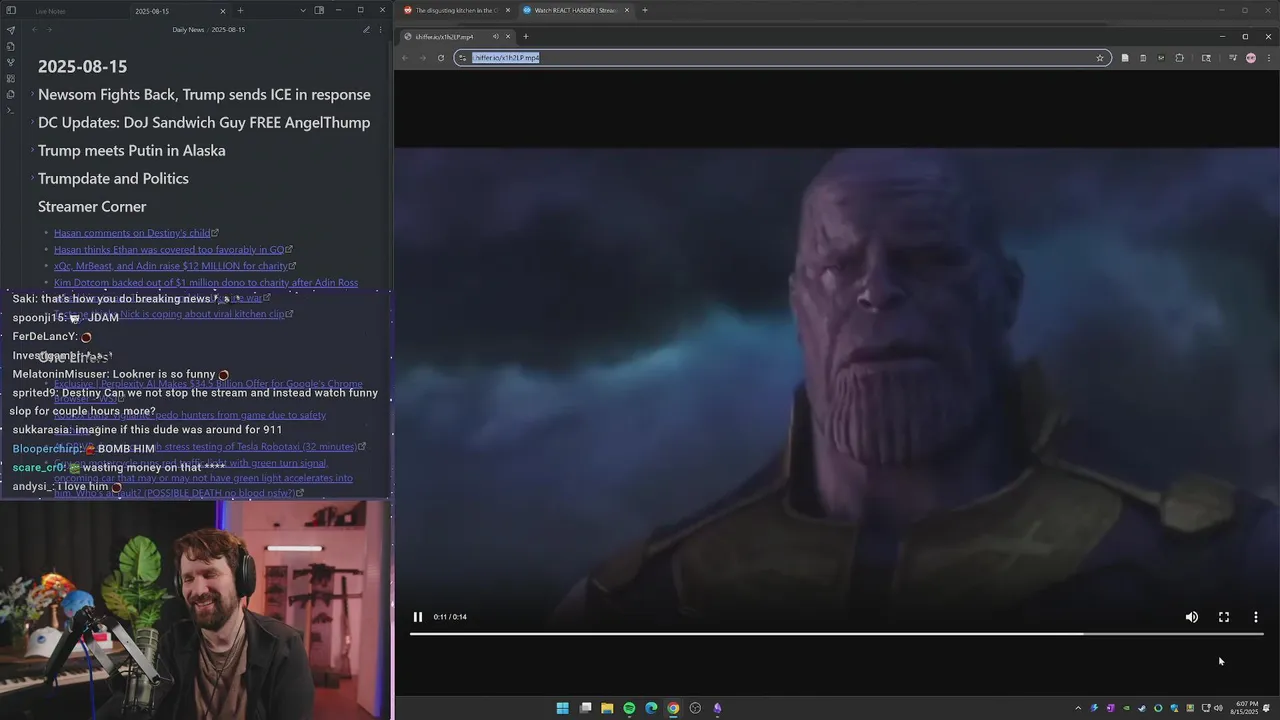The image size is (1280, 720).
Task: Open a new tab in the front browser window
Action: 526,37
